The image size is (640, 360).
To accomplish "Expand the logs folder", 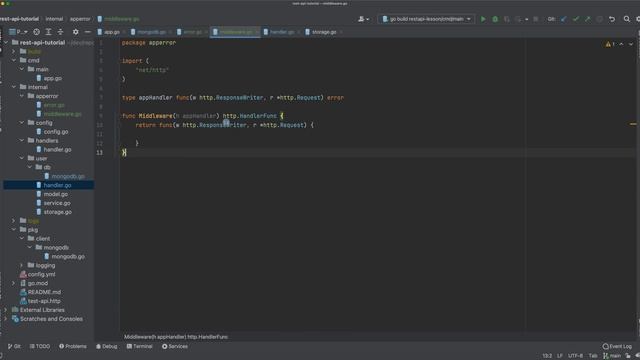I will (14, 221).
